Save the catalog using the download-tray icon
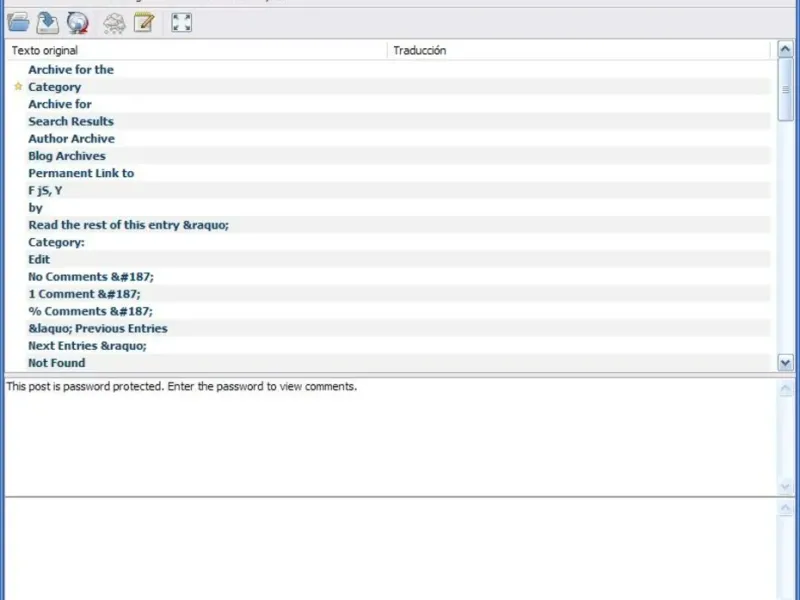This screenshot has height=600, width=800. 48,23
